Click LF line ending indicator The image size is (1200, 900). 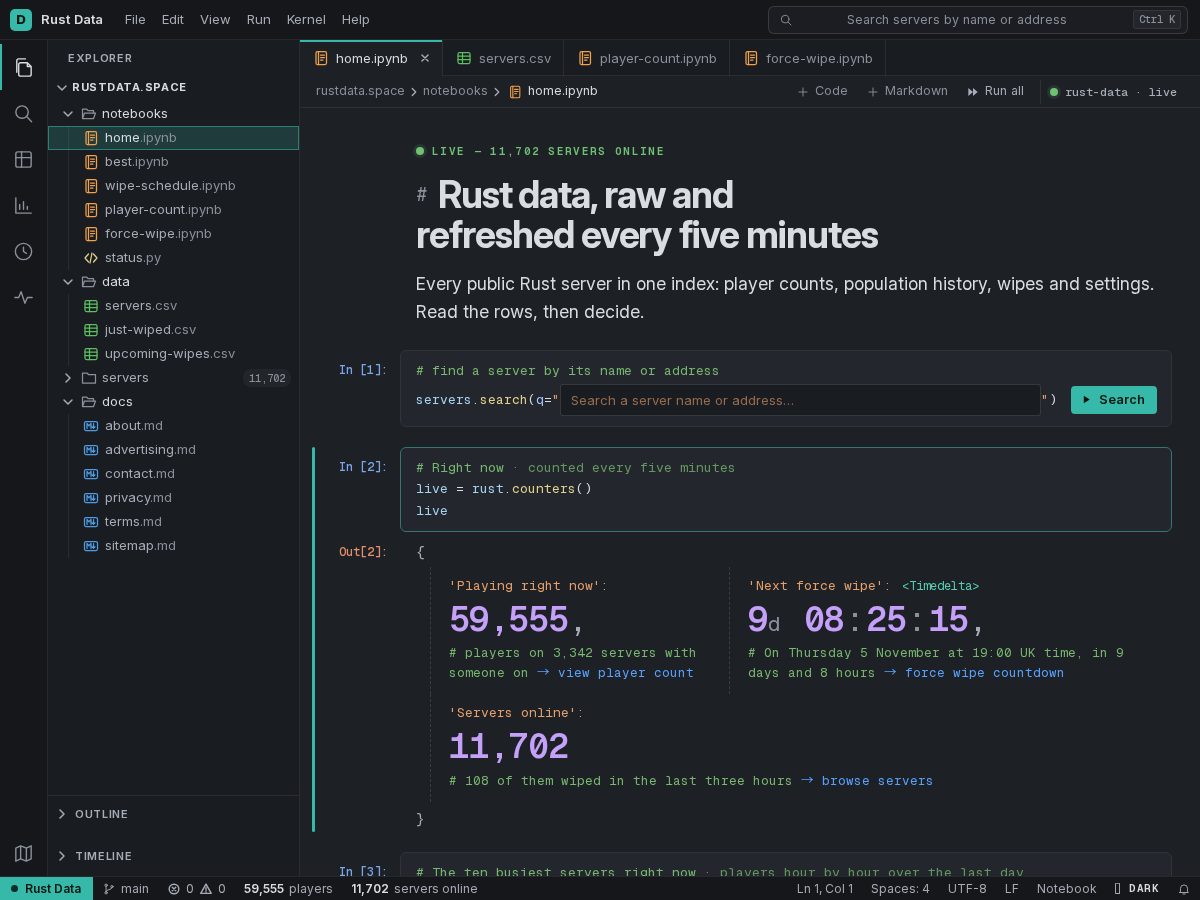pyautogui.click(x=1012, y=889)
